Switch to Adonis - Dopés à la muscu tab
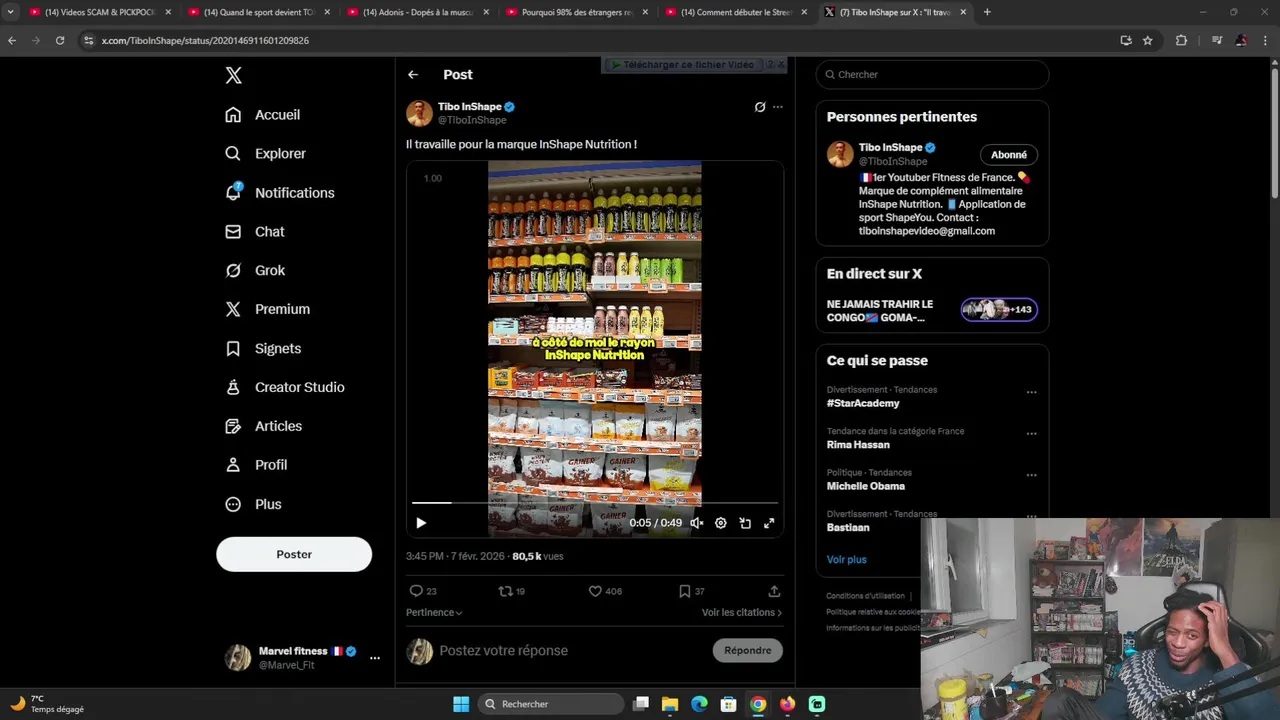This screenshot has height=720, width=1280. pos(418,12)
